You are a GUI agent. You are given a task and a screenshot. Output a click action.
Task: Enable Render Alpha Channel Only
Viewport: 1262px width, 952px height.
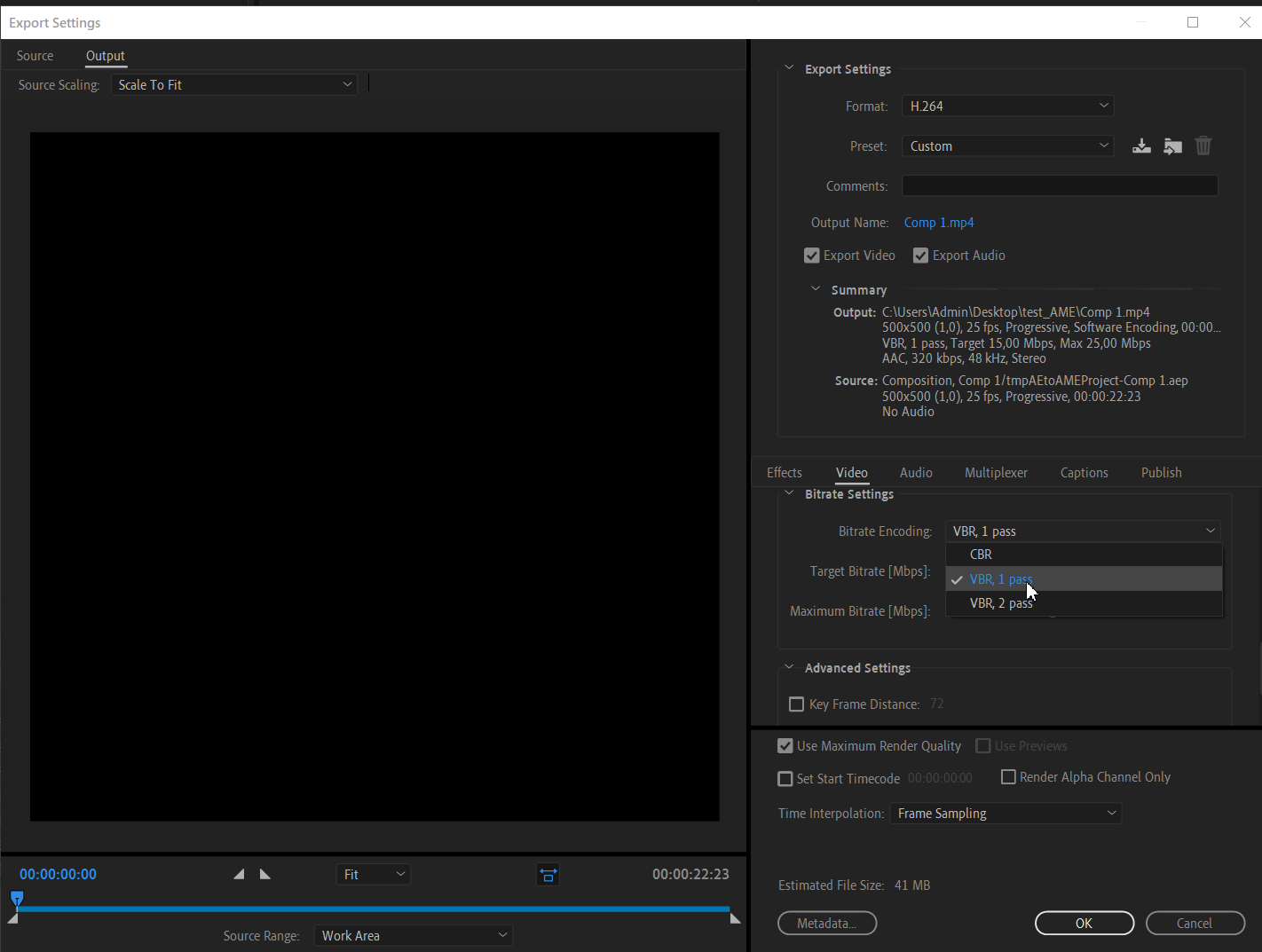click(x=1008, y=777)
